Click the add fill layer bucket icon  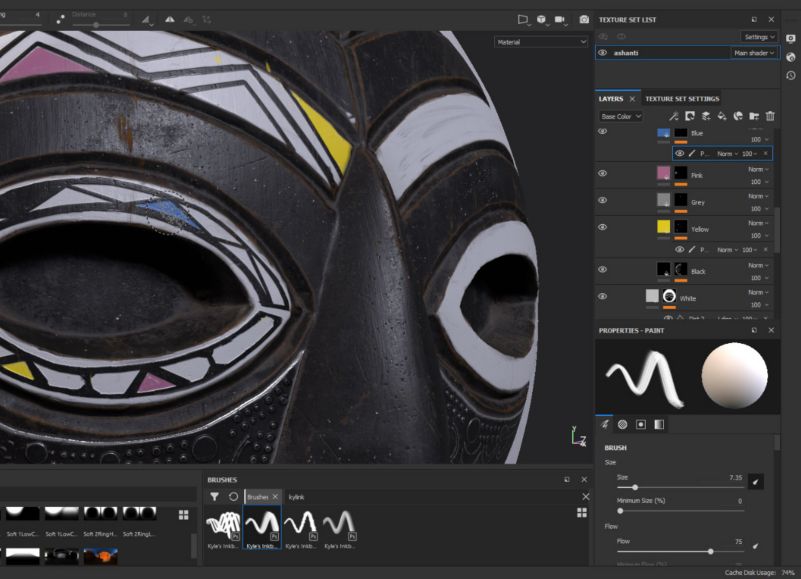click(x=722, y=117)
